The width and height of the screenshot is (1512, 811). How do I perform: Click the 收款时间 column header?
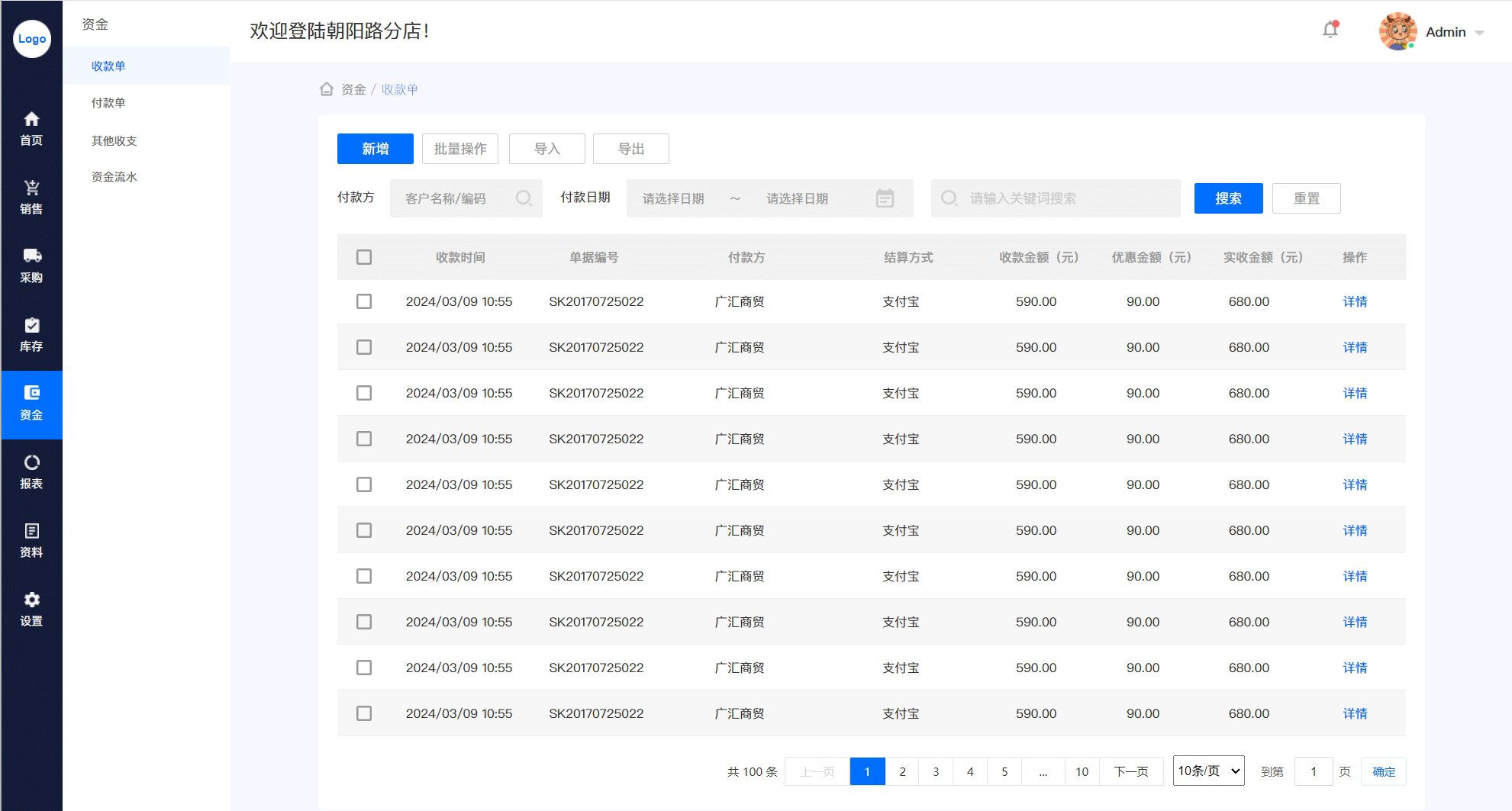pos(460,257)
